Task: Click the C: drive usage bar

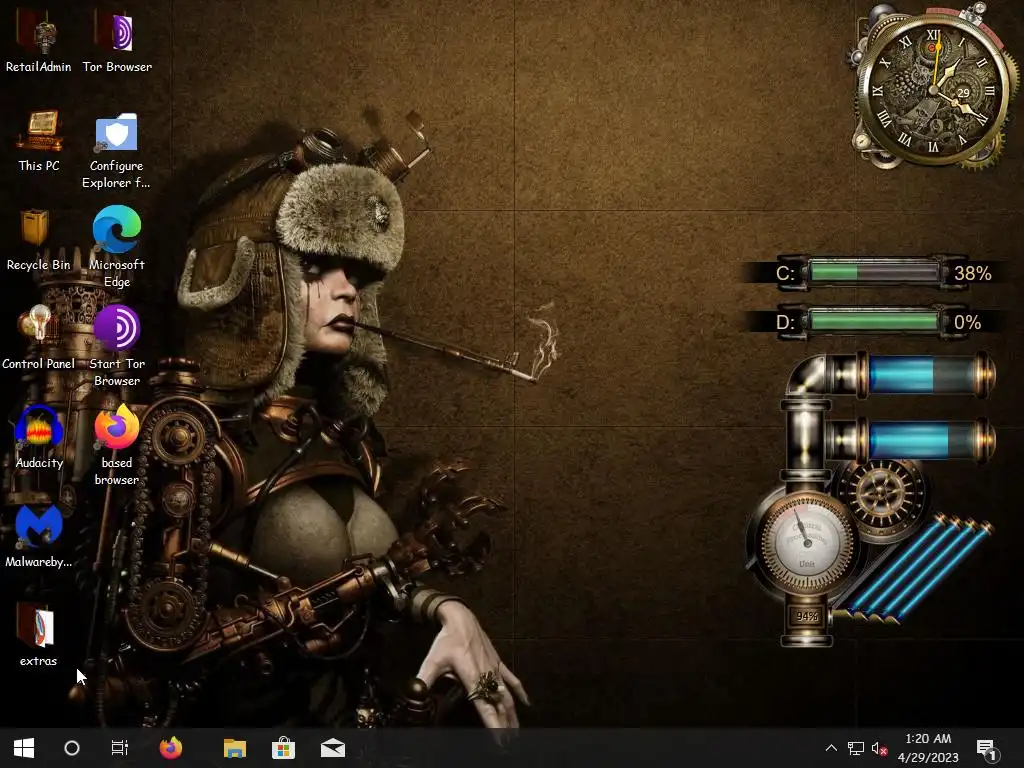Action: coord(874,272)
